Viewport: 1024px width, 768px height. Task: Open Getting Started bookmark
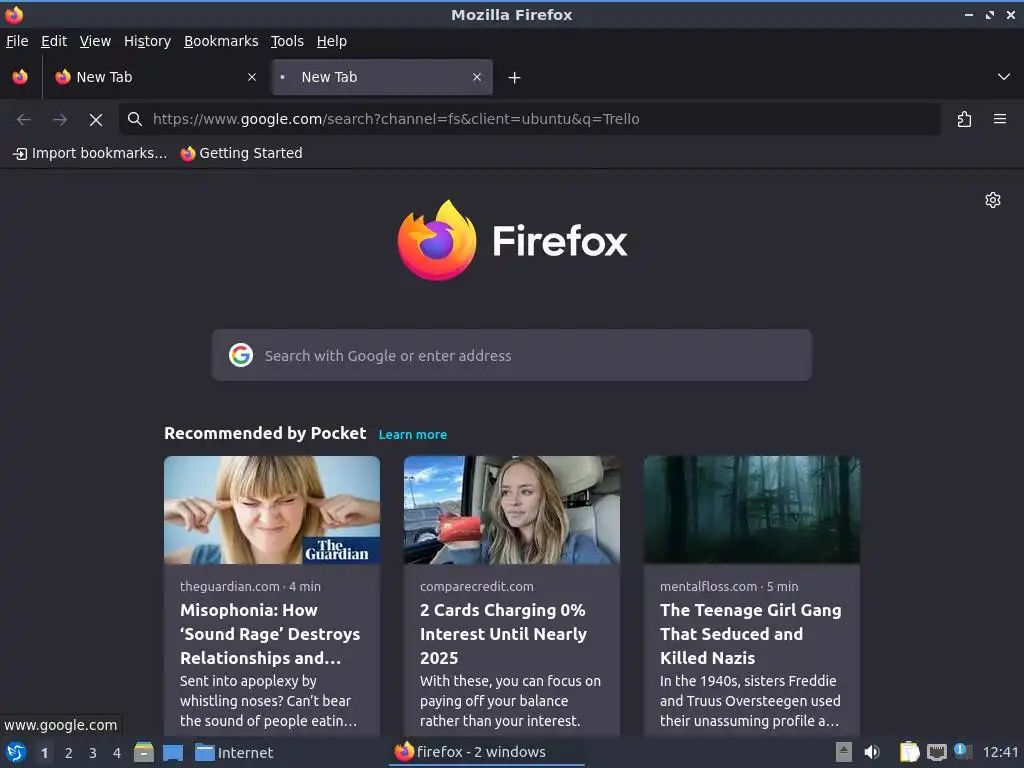[x=242, y=153]
